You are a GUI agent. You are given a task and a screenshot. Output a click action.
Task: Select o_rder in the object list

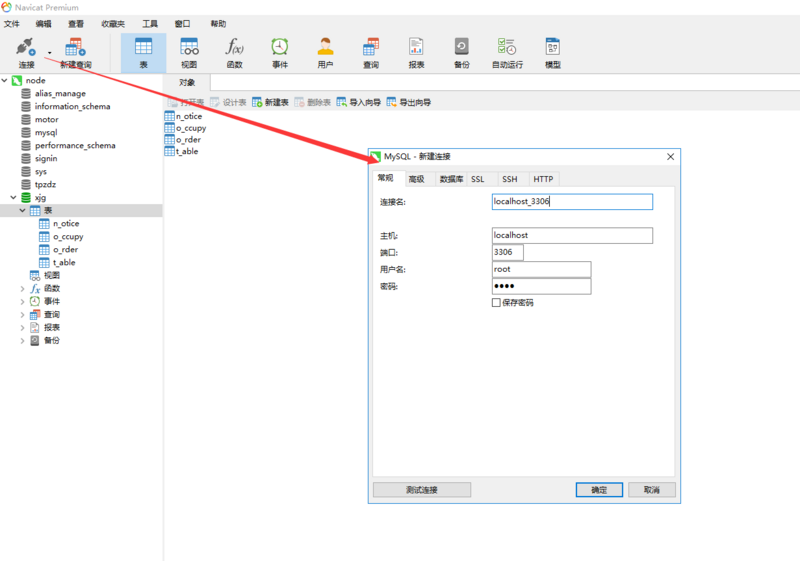click(188, 139)
